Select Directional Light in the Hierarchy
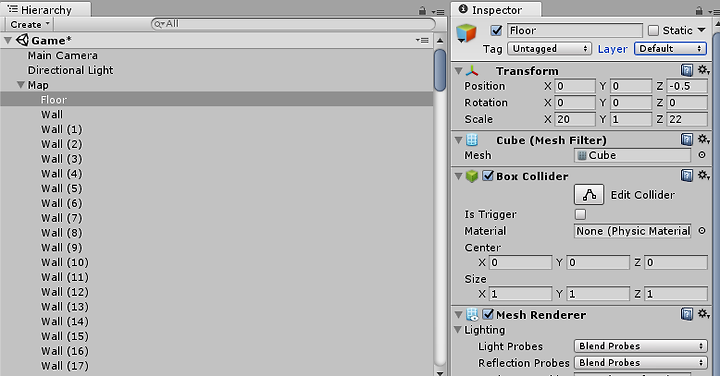The height and width of the screenshot is (376, 720). [70, 70]
